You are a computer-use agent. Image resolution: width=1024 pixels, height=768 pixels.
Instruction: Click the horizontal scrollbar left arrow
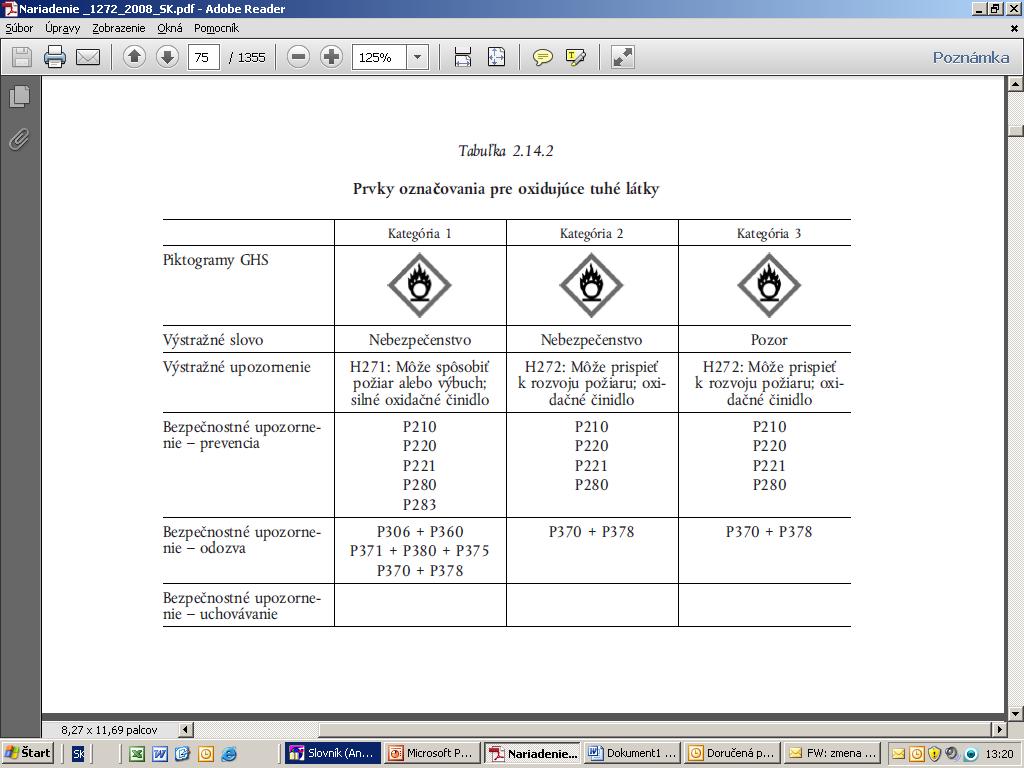(185, 729)
